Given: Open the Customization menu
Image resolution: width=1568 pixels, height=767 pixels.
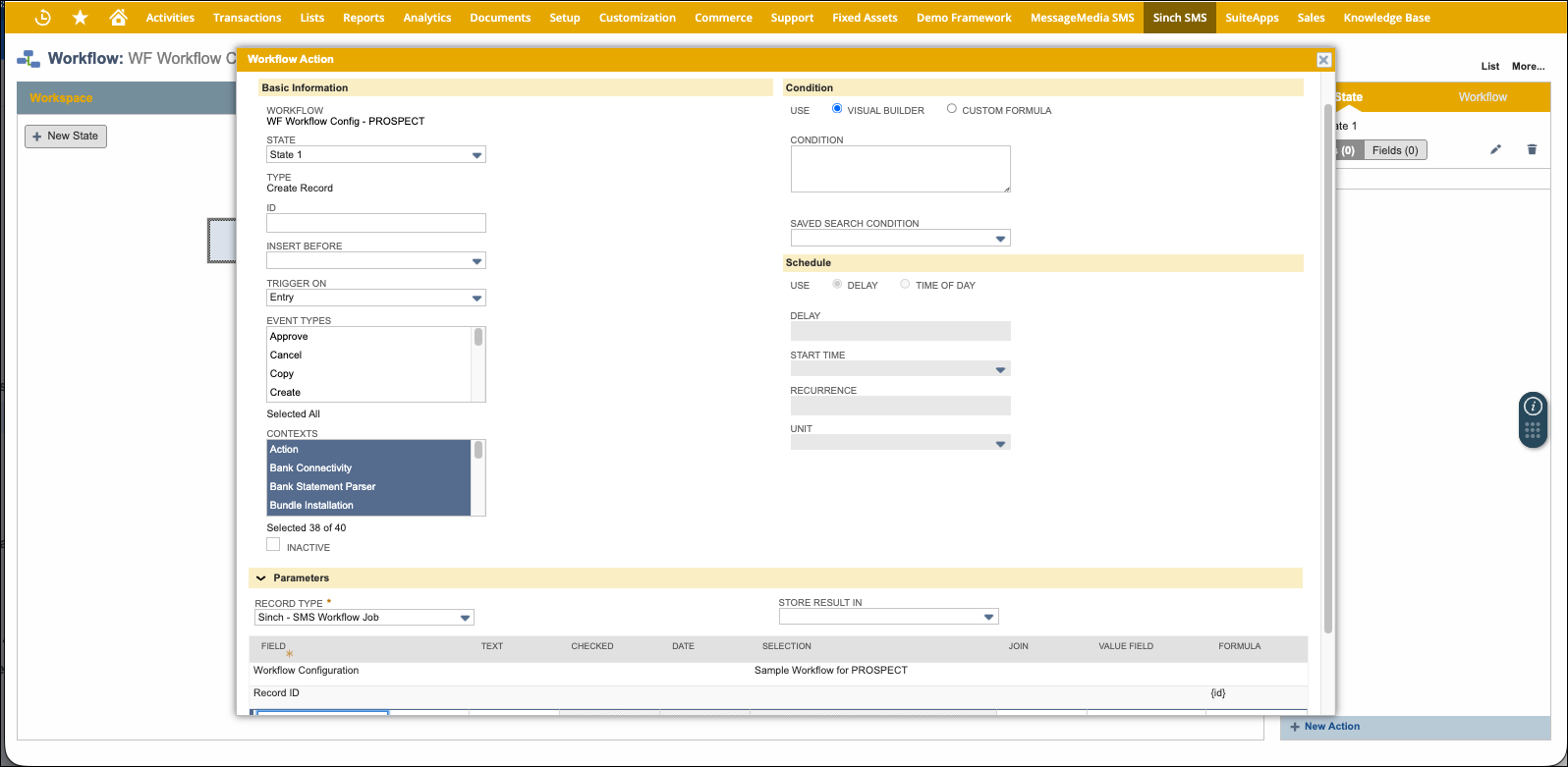Looking at the screenshot, I should (x=638, y=18).
